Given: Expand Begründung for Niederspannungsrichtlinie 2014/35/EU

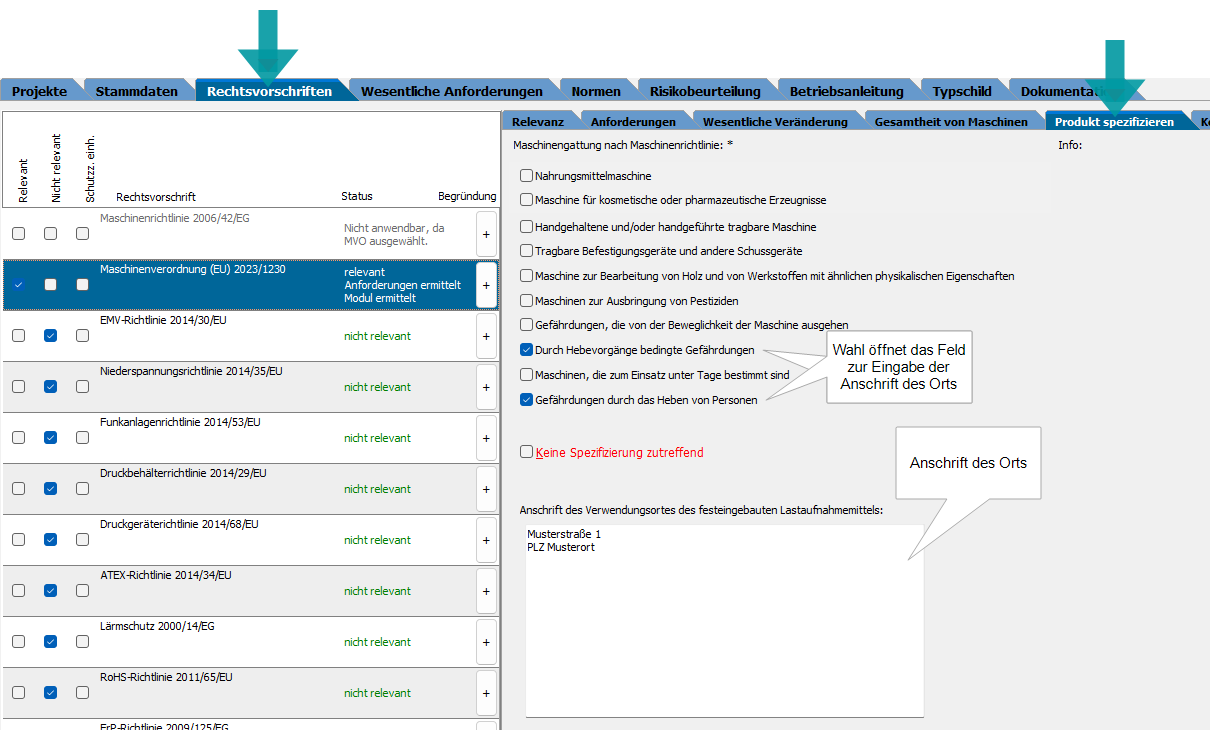Looking at the screenshot, I should [486, 387].
